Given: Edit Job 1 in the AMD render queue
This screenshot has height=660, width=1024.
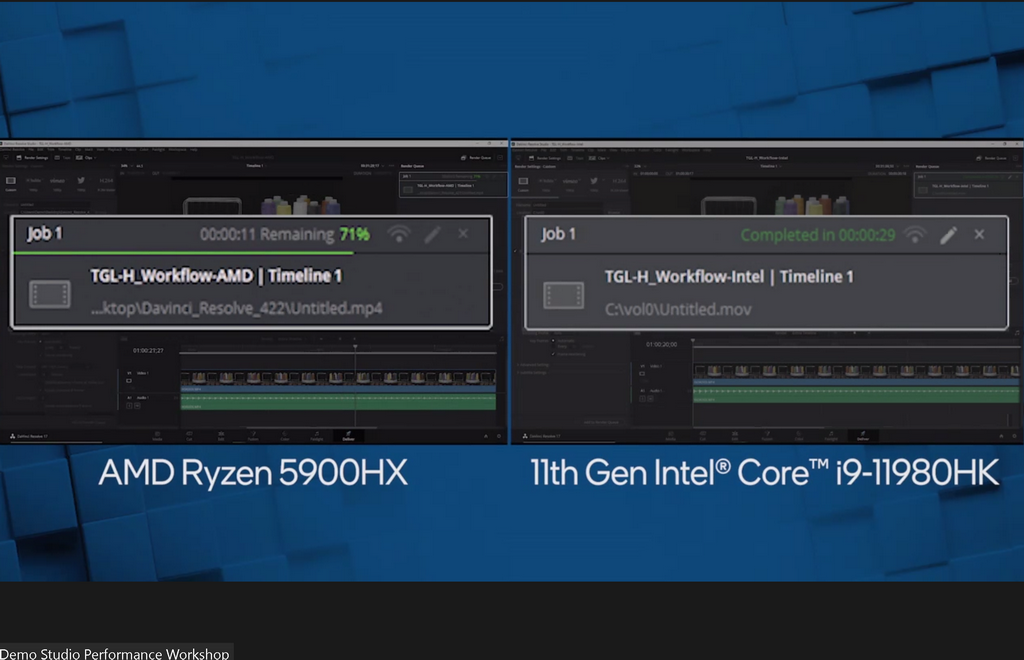Looking at the screenshot, I should point(432,234).
